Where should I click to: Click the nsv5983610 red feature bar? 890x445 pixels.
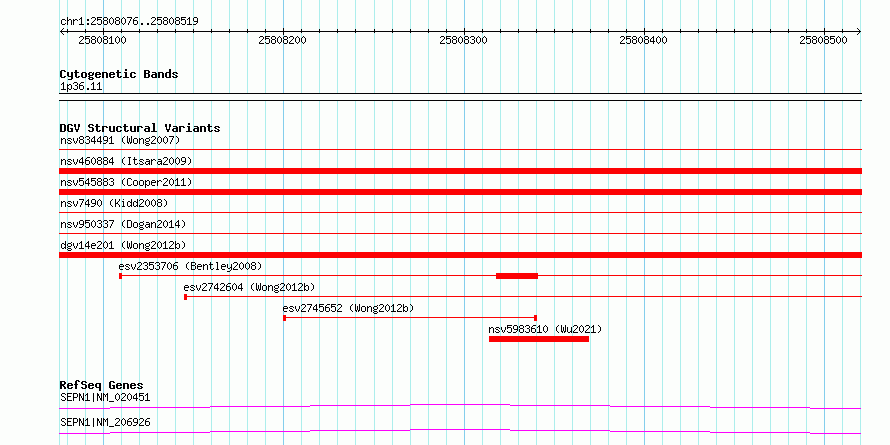(539, 339)
